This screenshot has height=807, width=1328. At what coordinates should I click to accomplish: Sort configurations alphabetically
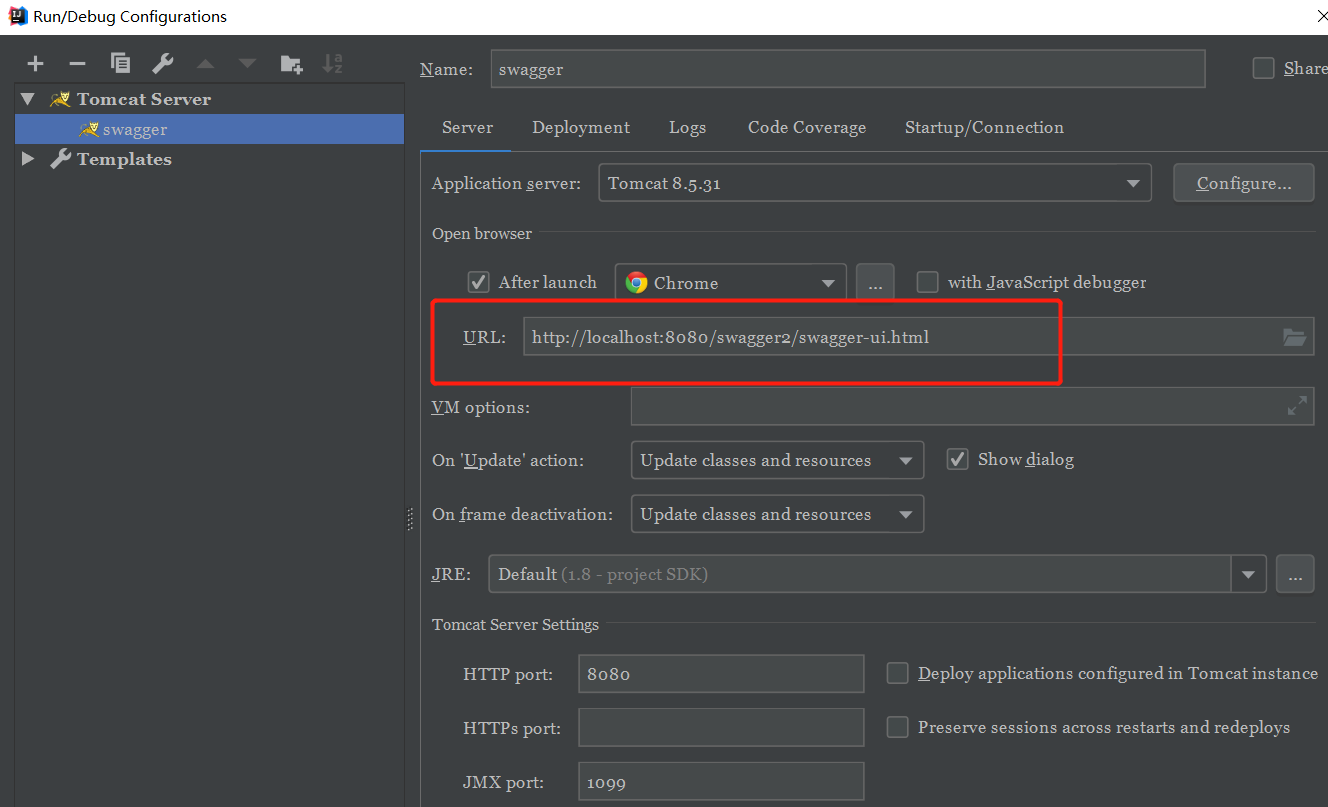(332, 64)
